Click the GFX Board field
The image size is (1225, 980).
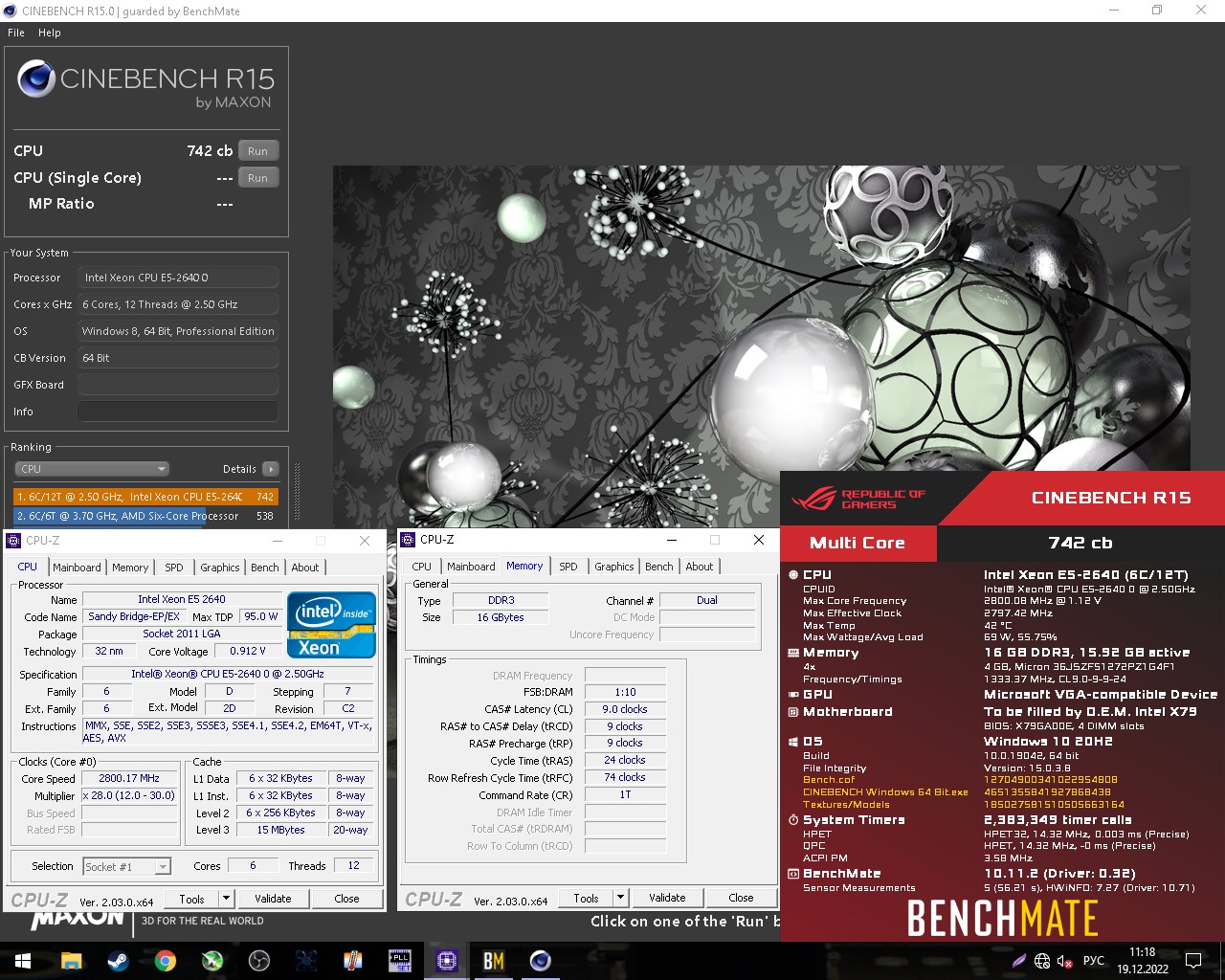pyautogui.click(x=178, y=385)
